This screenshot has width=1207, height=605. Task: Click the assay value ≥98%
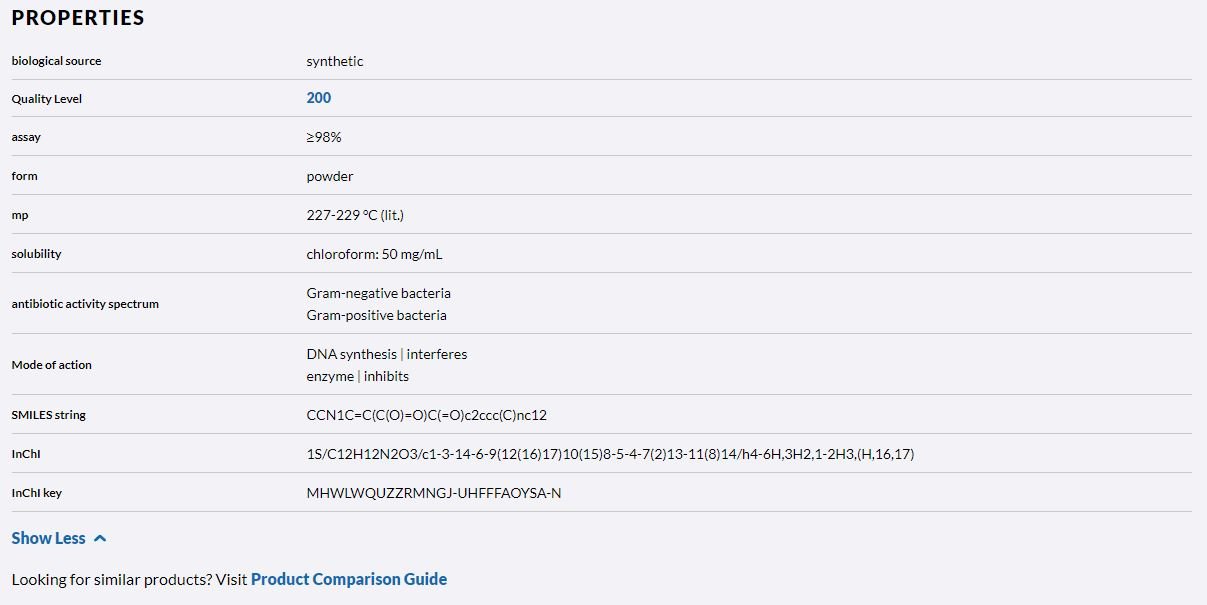click(324, 137)
